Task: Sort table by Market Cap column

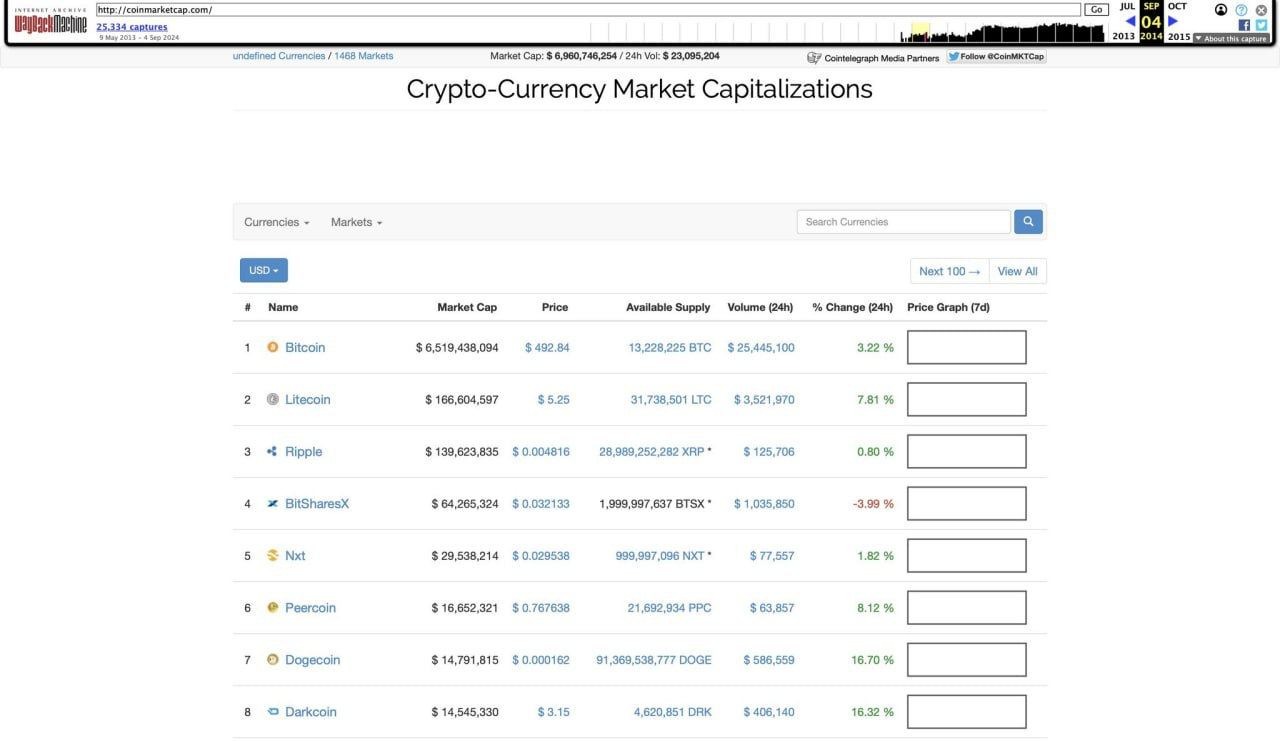Action: coord(467,307)
